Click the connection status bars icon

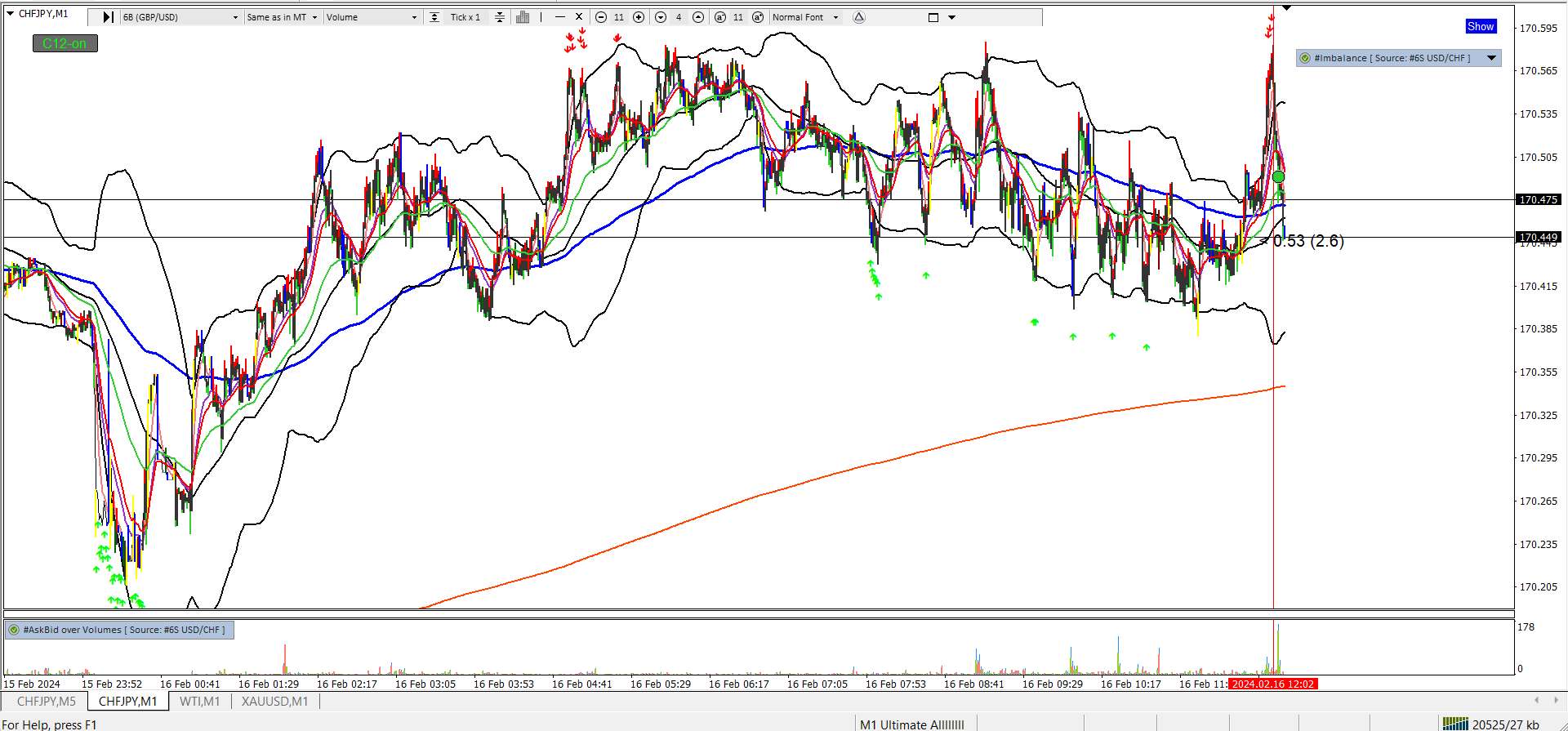[x=1455, y=724]
